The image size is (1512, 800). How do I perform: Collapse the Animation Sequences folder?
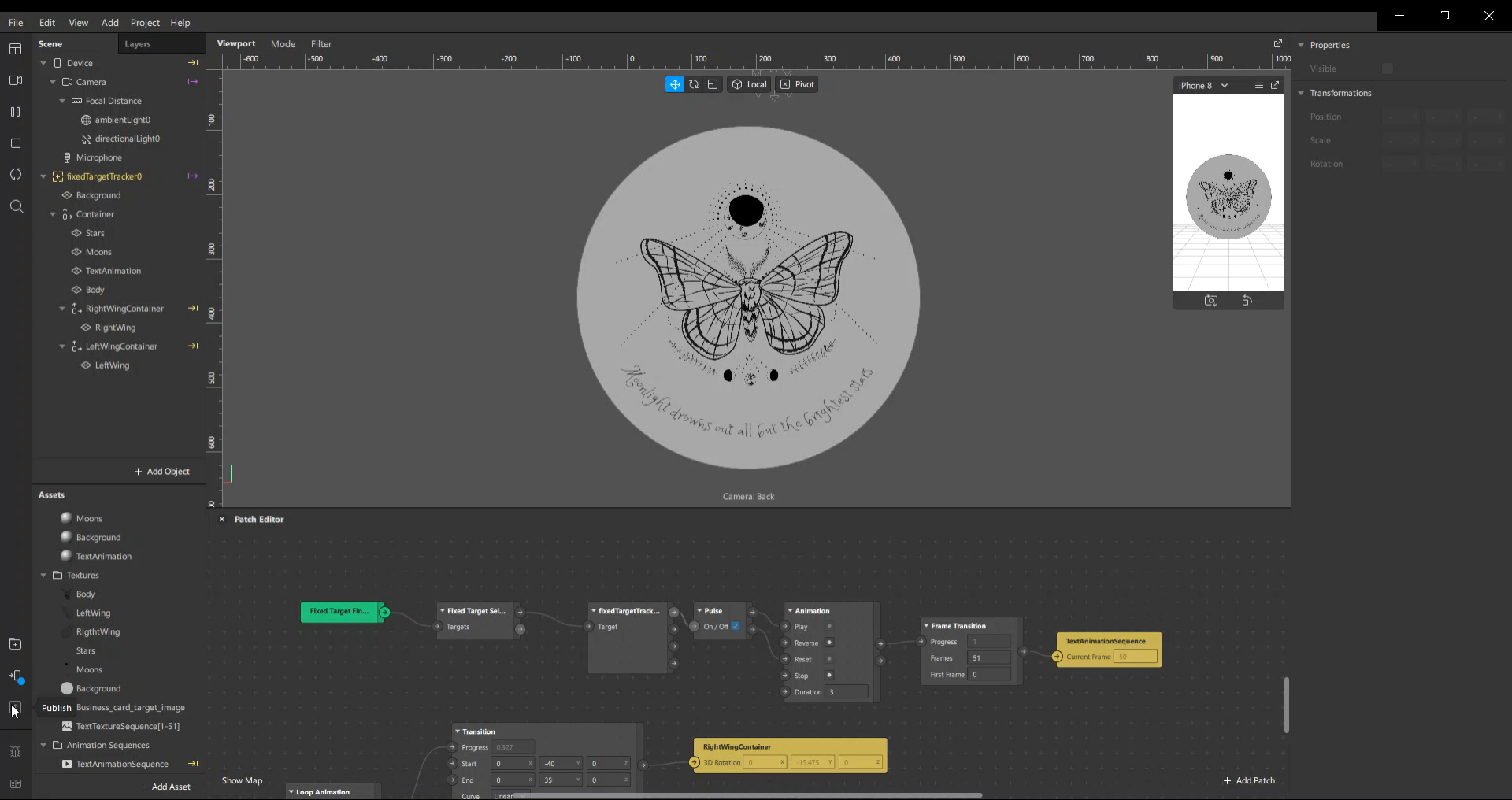point(43,746)
